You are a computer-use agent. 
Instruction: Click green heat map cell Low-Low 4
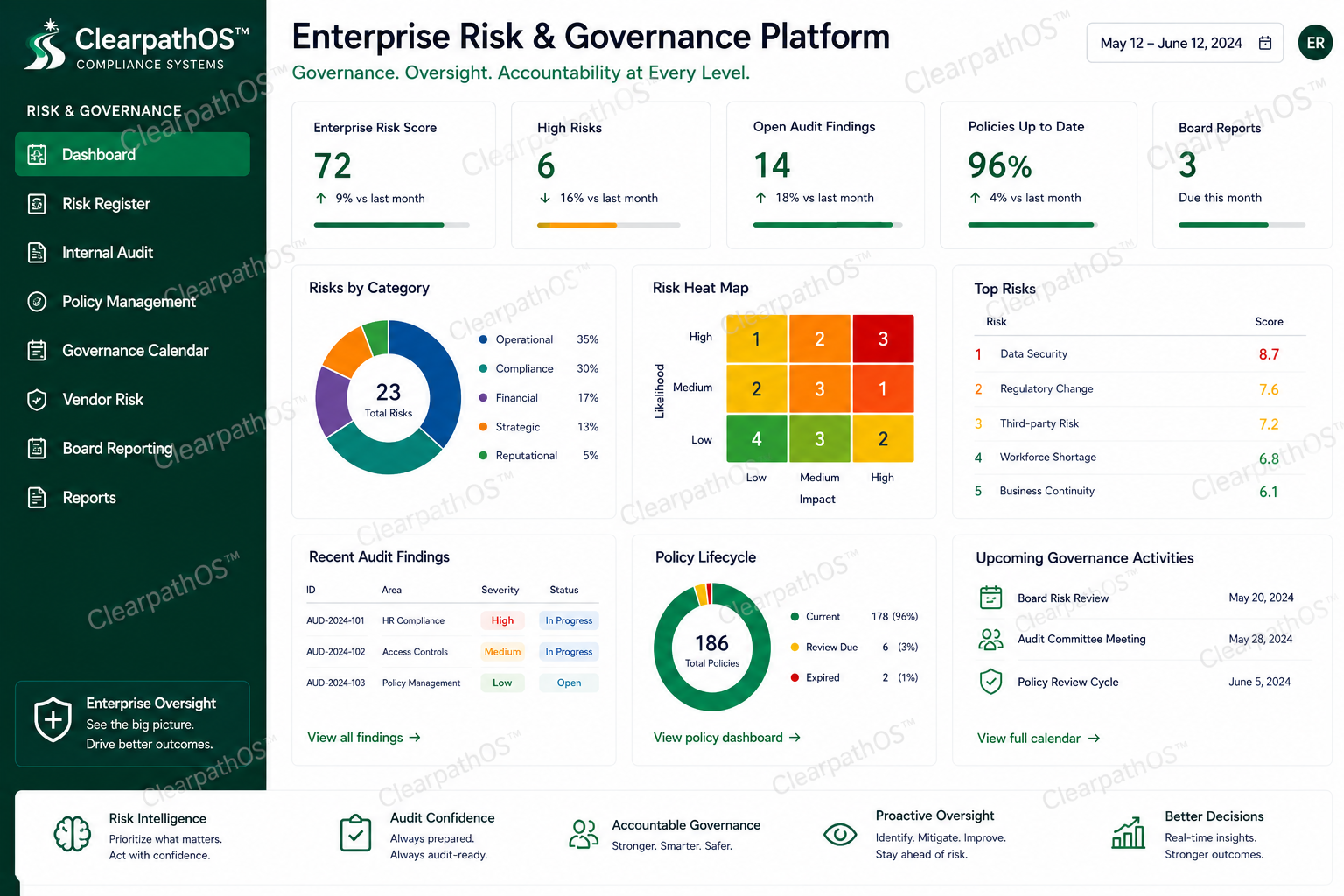757,438
